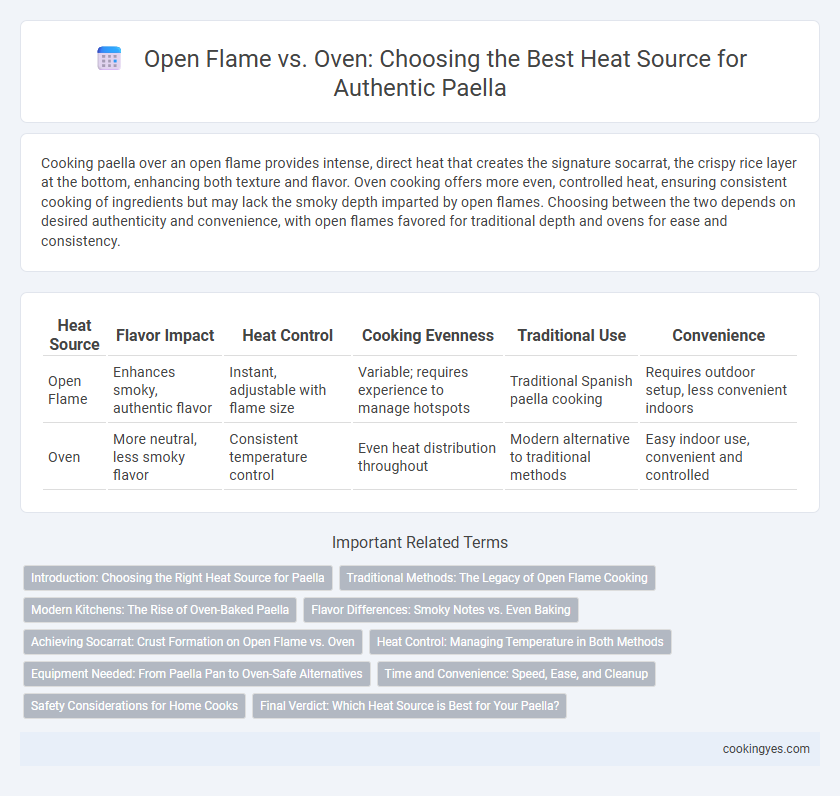Image resolution: width=840 pixels, height=796 pixels.
Task: Open the Equipment Needed: Paella Pan tag
Action: [197, 674]
